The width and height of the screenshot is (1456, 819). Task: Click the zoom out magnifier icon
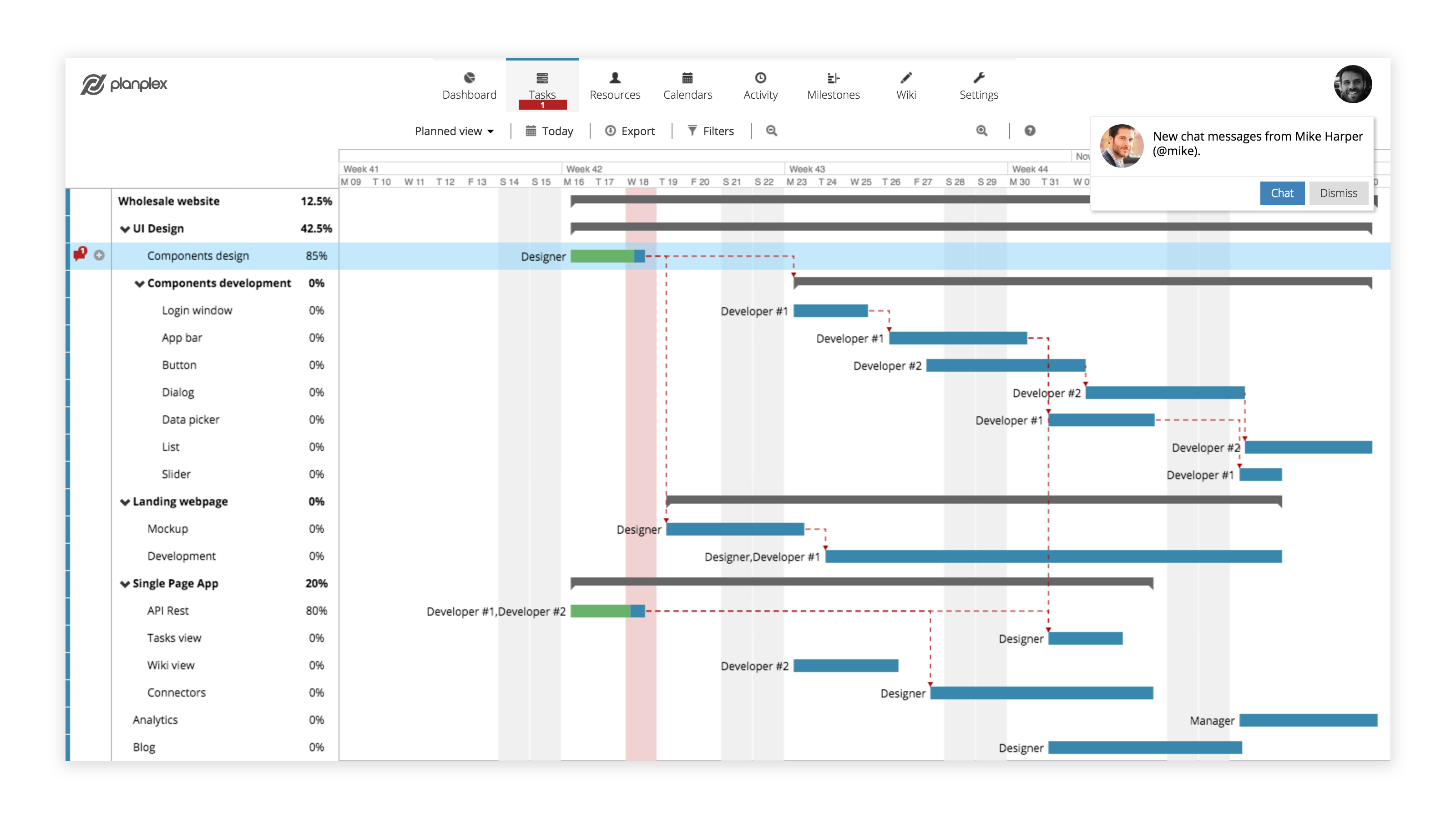pos(772,131)
